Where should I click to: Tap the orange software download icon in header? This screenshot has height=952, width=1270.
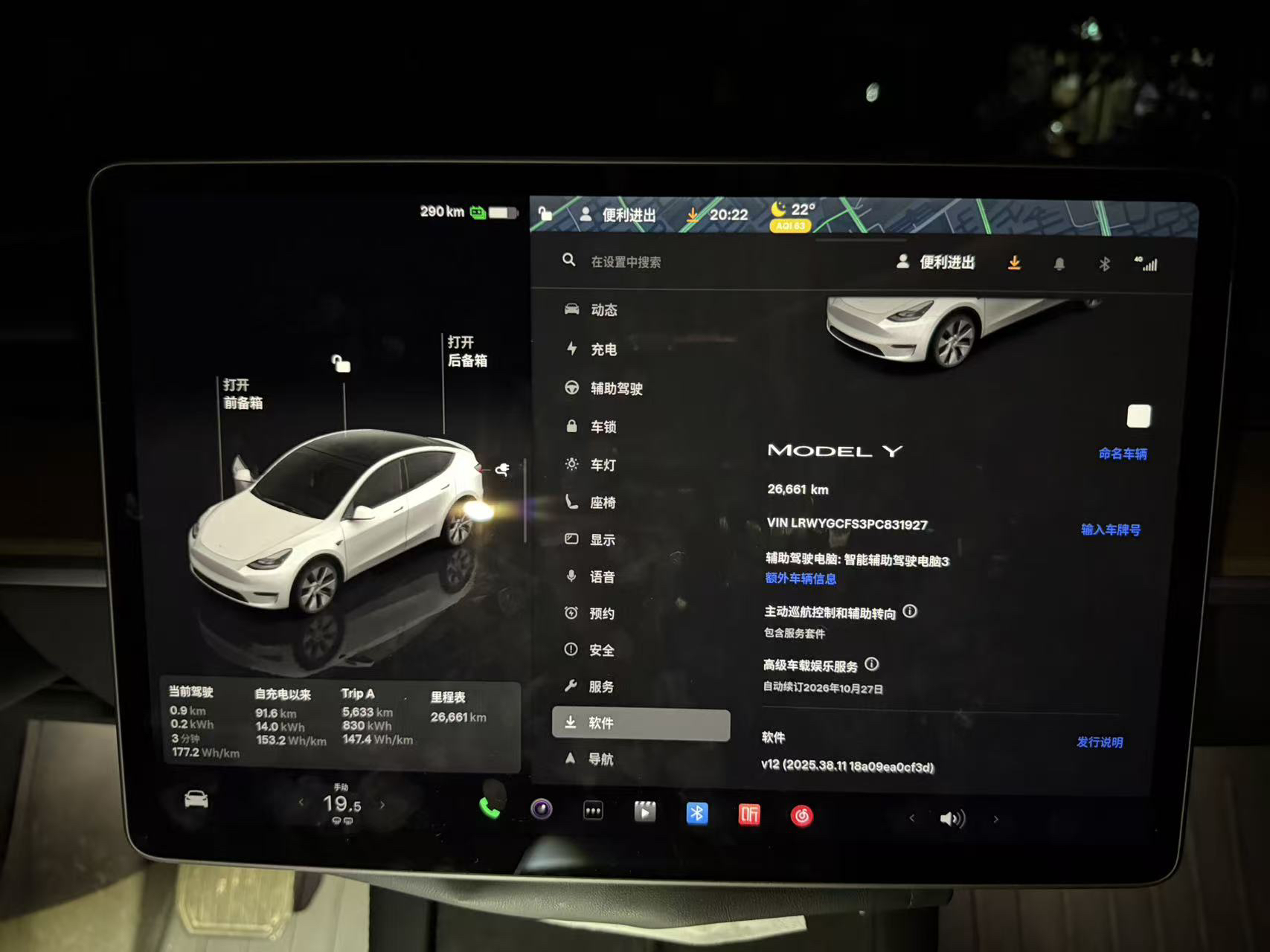coord(1014,263)
